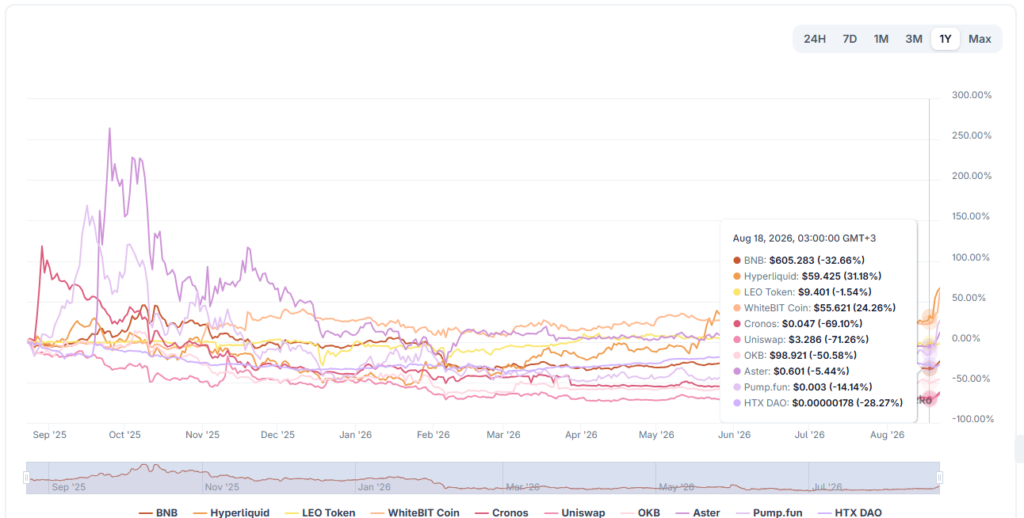Show the Max time range

pyautogui.click(x=980, y=39)
